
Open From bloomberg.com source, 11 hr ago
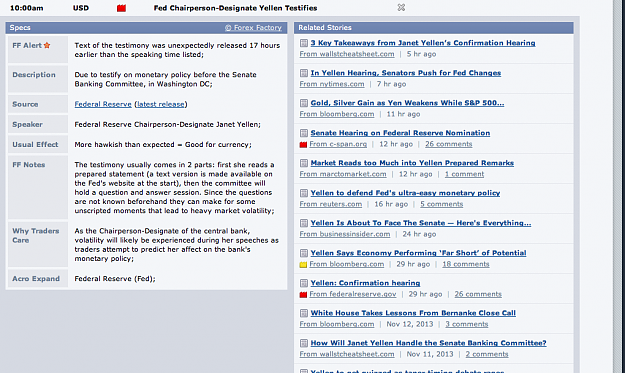[x=337, y=114]
